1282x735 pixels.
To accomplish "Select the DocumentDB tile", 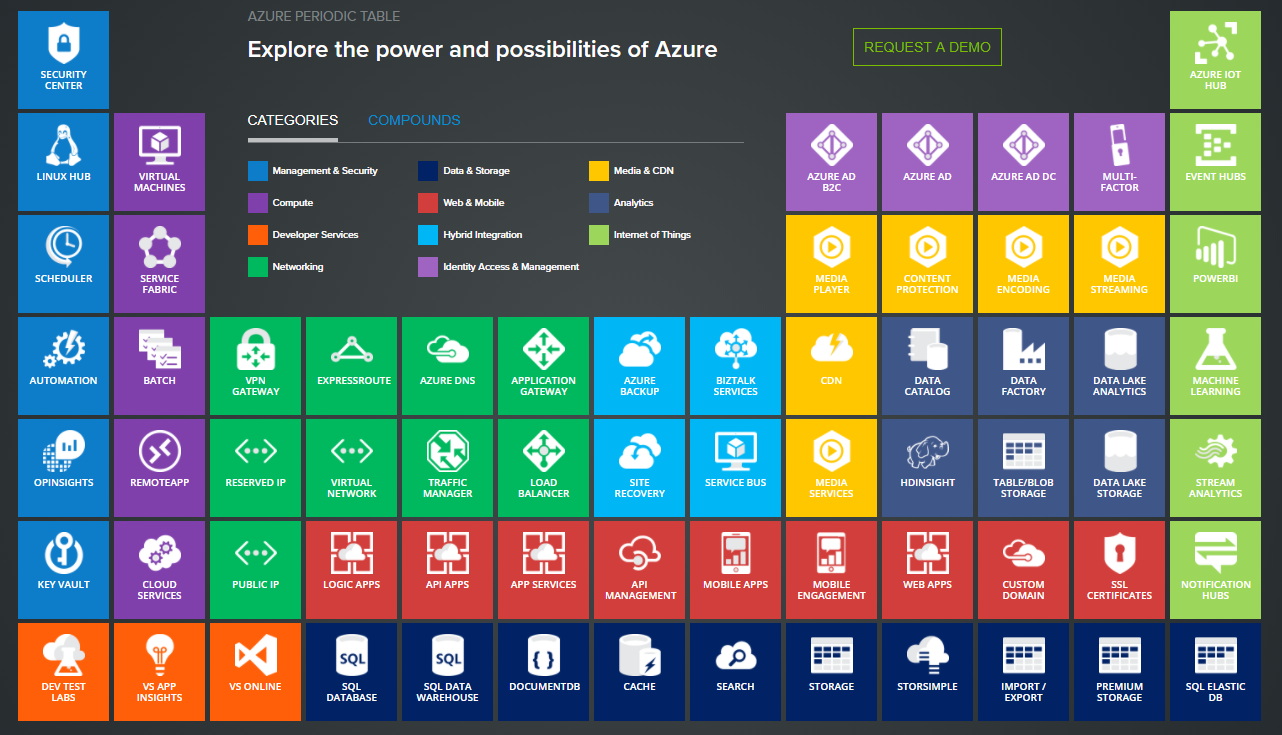I will pos(543,671).
